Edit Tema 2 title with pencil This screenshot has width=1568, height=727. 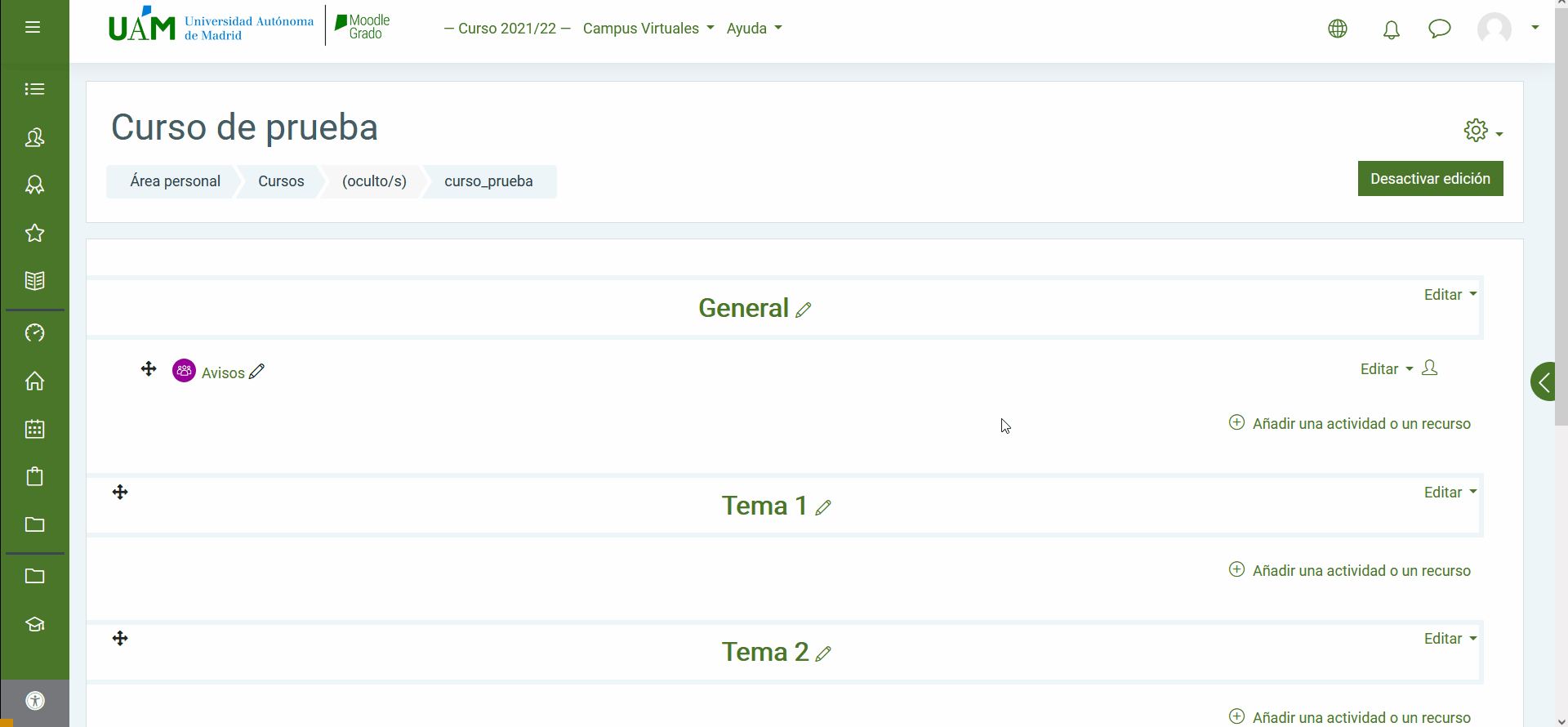[823, 653]
